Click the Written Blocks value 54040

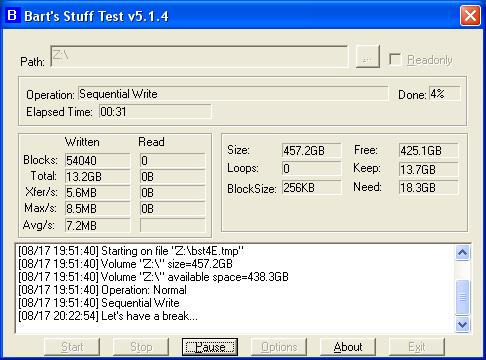click(x=97, y=160)
